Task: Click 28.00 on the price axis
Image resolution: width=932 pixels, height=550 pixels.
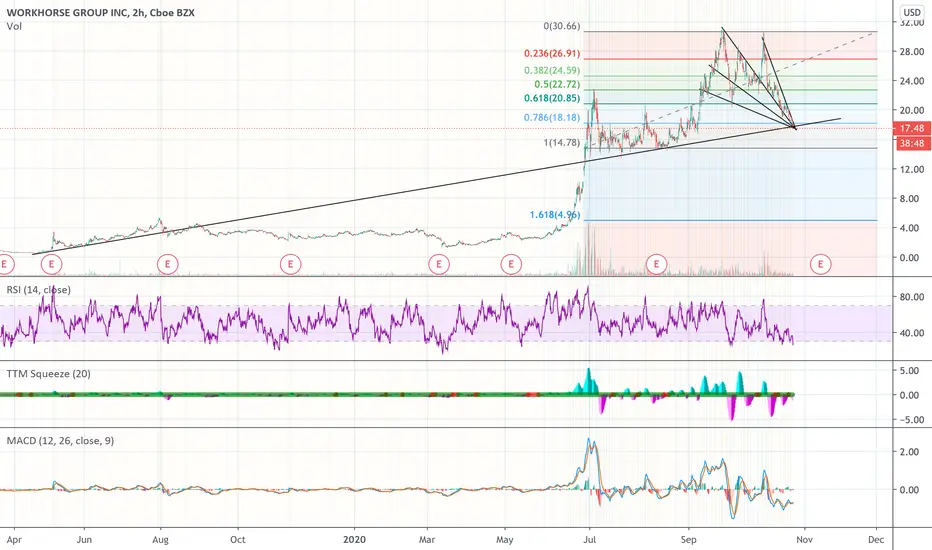Action: coord(912,52)
